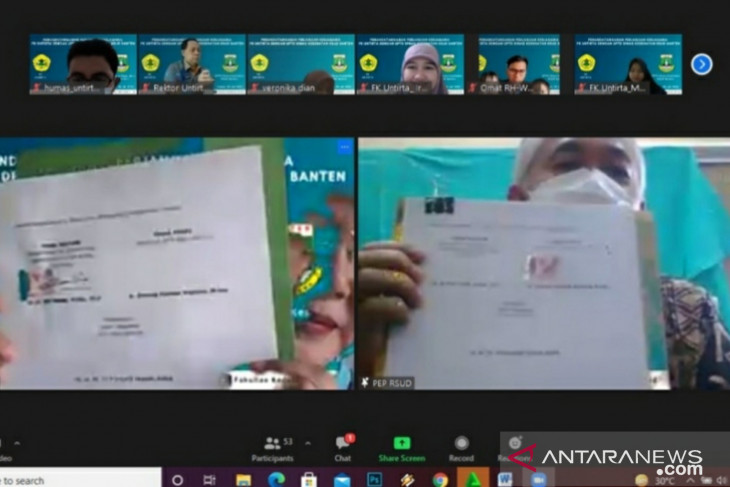This screenshot has width=730, height=487.
Task: Open Google Chrome from the taskbar
Action: (440, 479)
